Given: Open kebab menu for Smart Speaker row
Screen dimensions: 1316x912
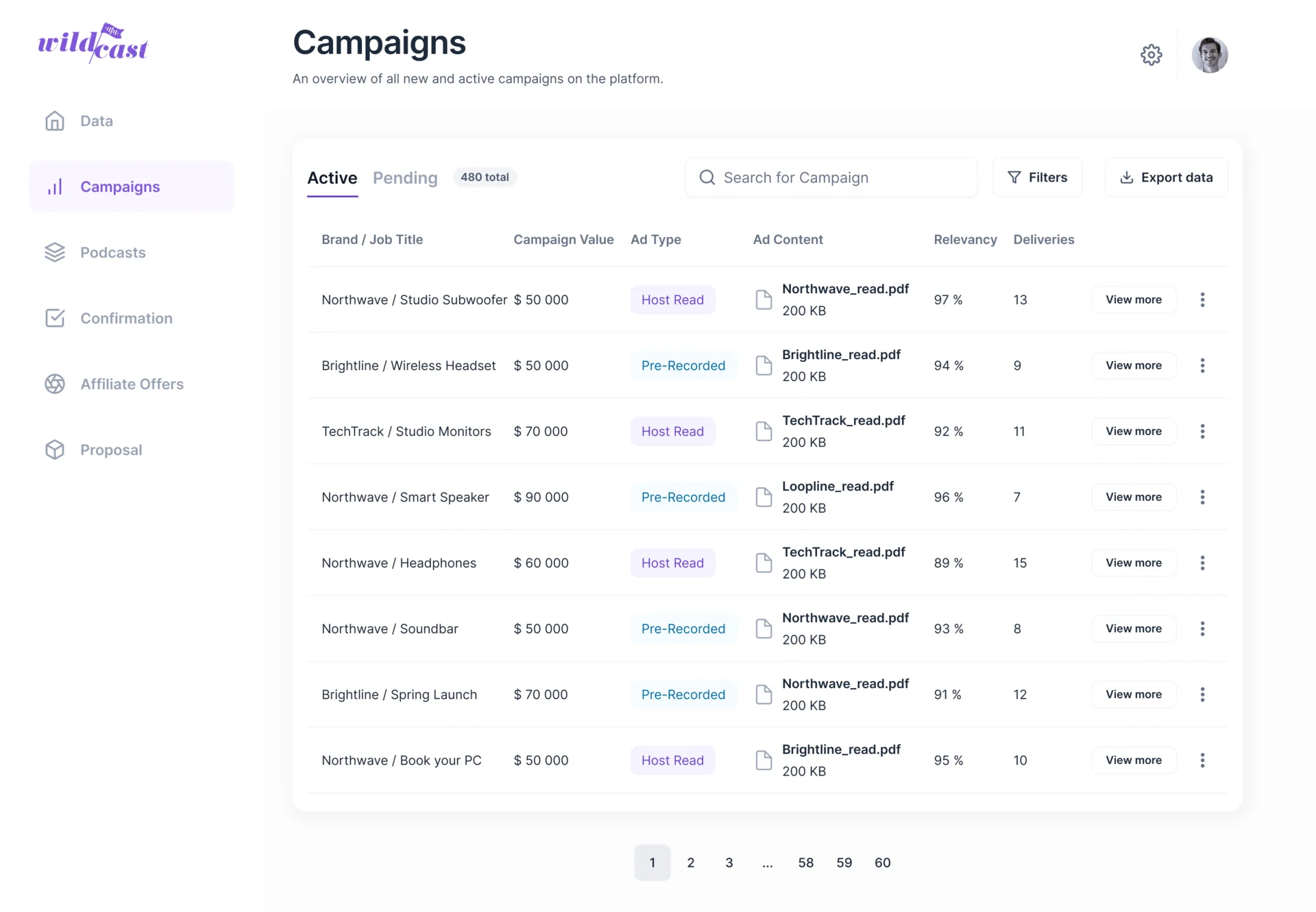Looking at the screenshot, I should 1202,497.
